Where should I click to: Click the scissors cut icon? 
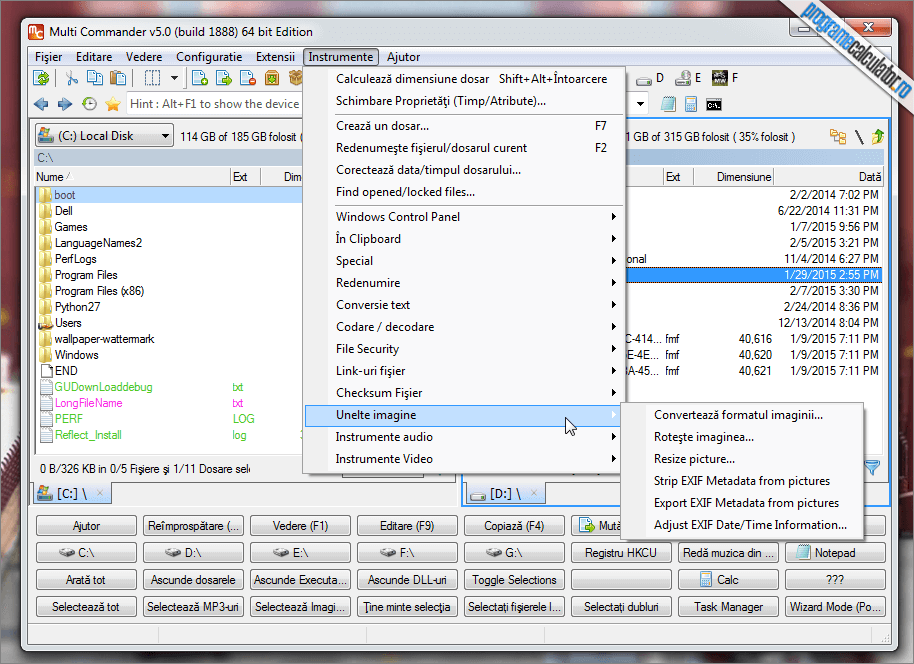point(72,78)
